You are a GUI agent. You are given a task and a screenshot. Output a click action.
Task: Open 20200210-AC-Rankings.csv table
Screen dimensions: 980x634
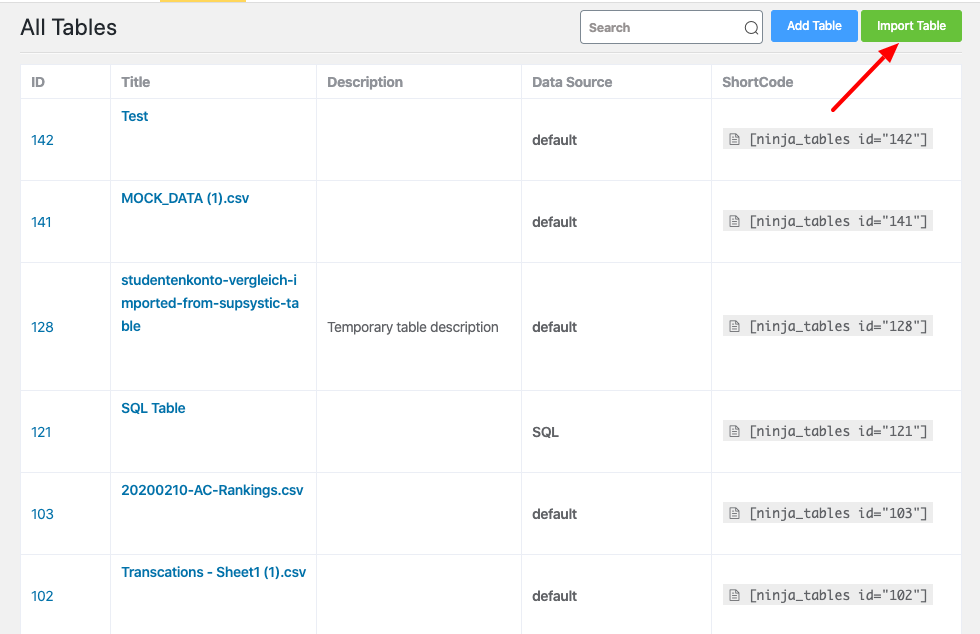click(x=212, y=490)
